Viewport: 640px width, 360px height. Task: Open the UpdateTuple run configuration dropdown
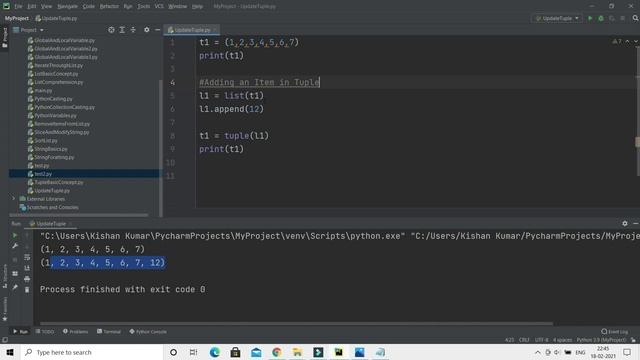[x=557, y=18]
